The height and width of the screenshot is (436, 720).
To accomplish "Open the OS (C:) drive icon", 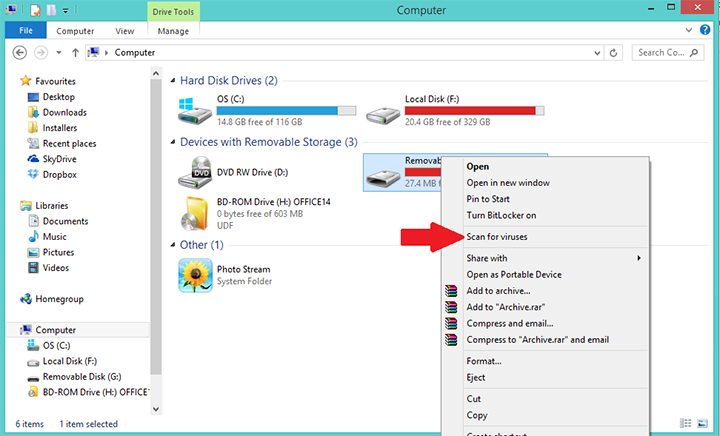I will (x=195, y=110).
